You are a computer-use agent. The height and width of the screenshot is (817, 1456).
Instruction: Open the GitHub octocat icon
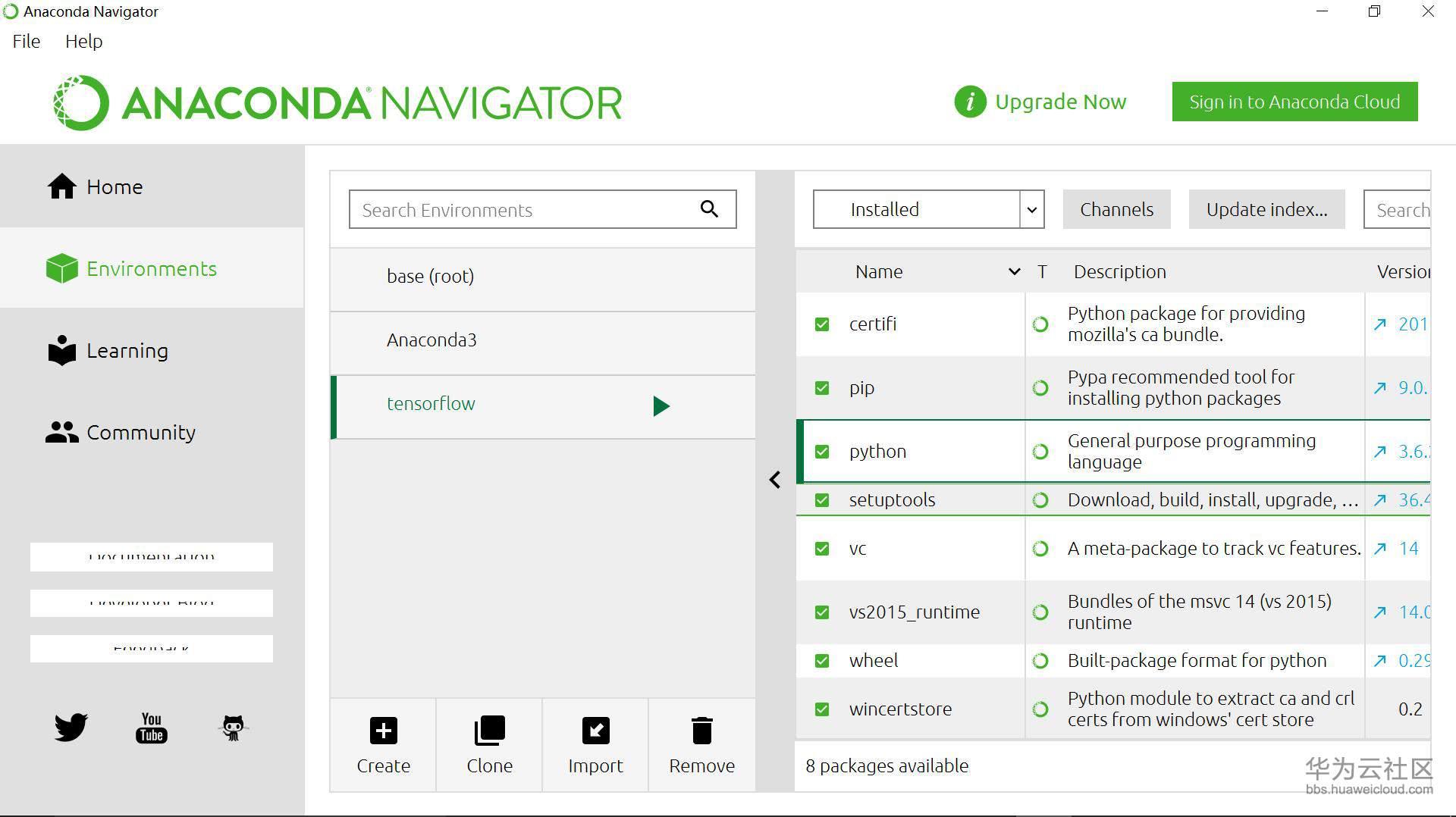pos(233,728)
